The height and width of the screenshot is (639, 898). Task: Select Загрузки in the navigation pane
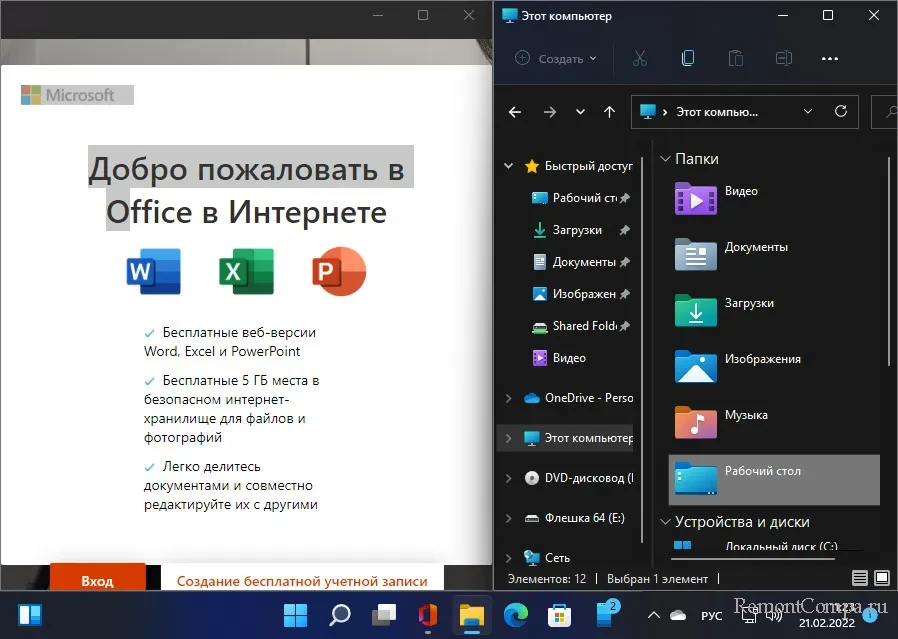tap(577, 230)
